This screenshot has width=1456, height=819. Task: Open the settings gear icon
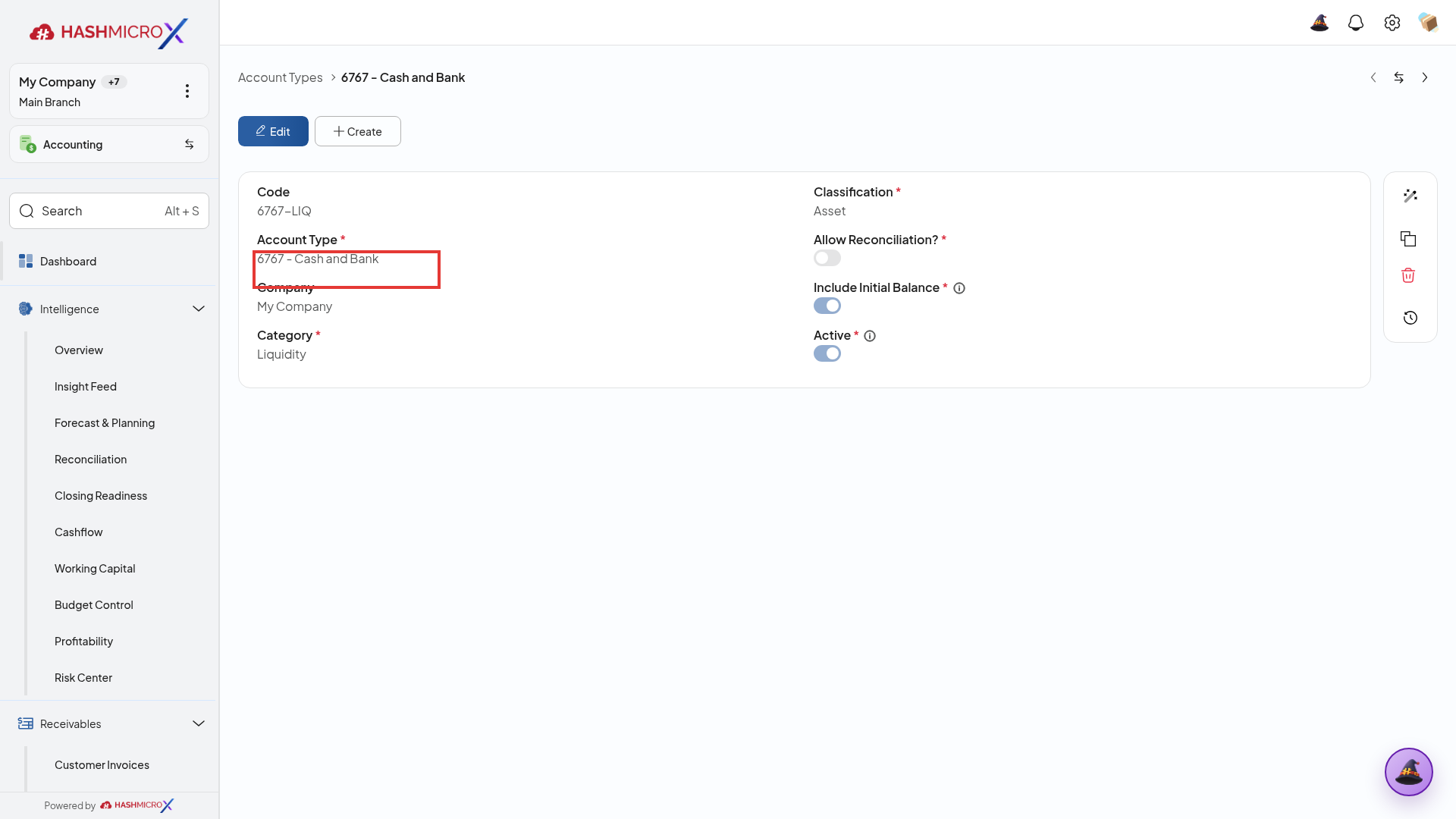1392,23
